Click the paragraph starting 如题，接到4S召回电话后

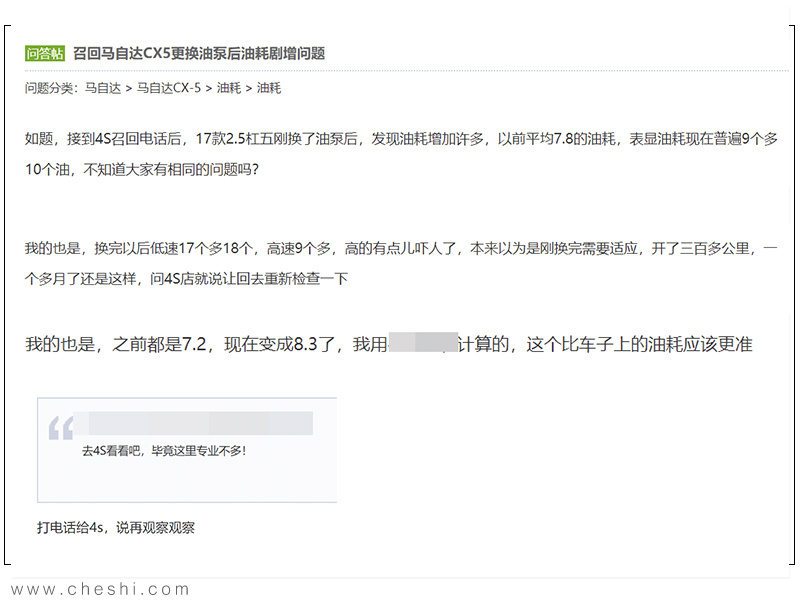[x=401, y=154]
